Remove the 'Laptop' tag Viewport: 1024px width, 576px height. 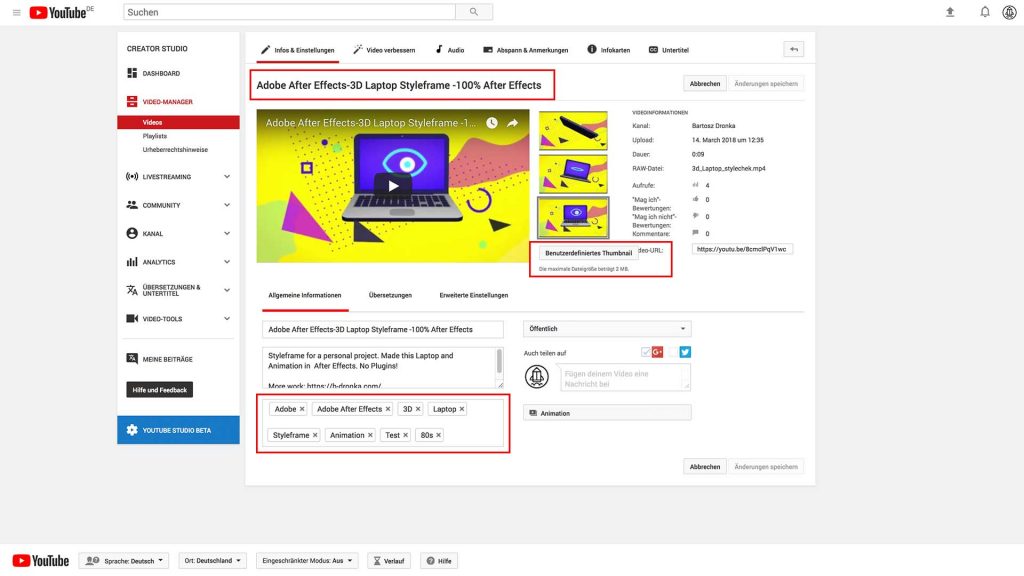[462, 409]
